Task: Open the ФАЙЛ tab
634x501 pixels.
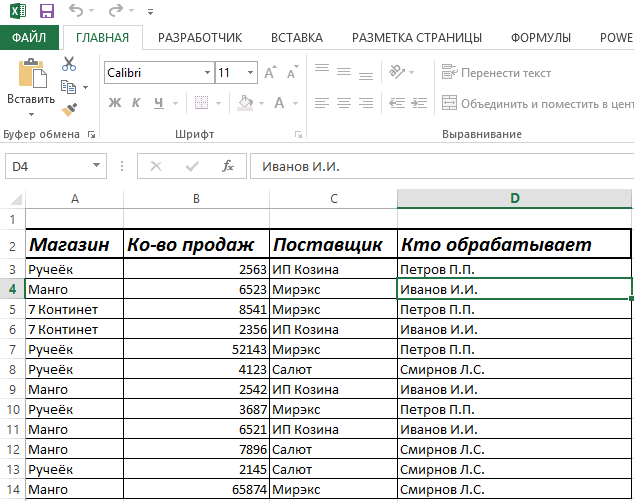Action: pyautogui.click(x=29, y=38)
